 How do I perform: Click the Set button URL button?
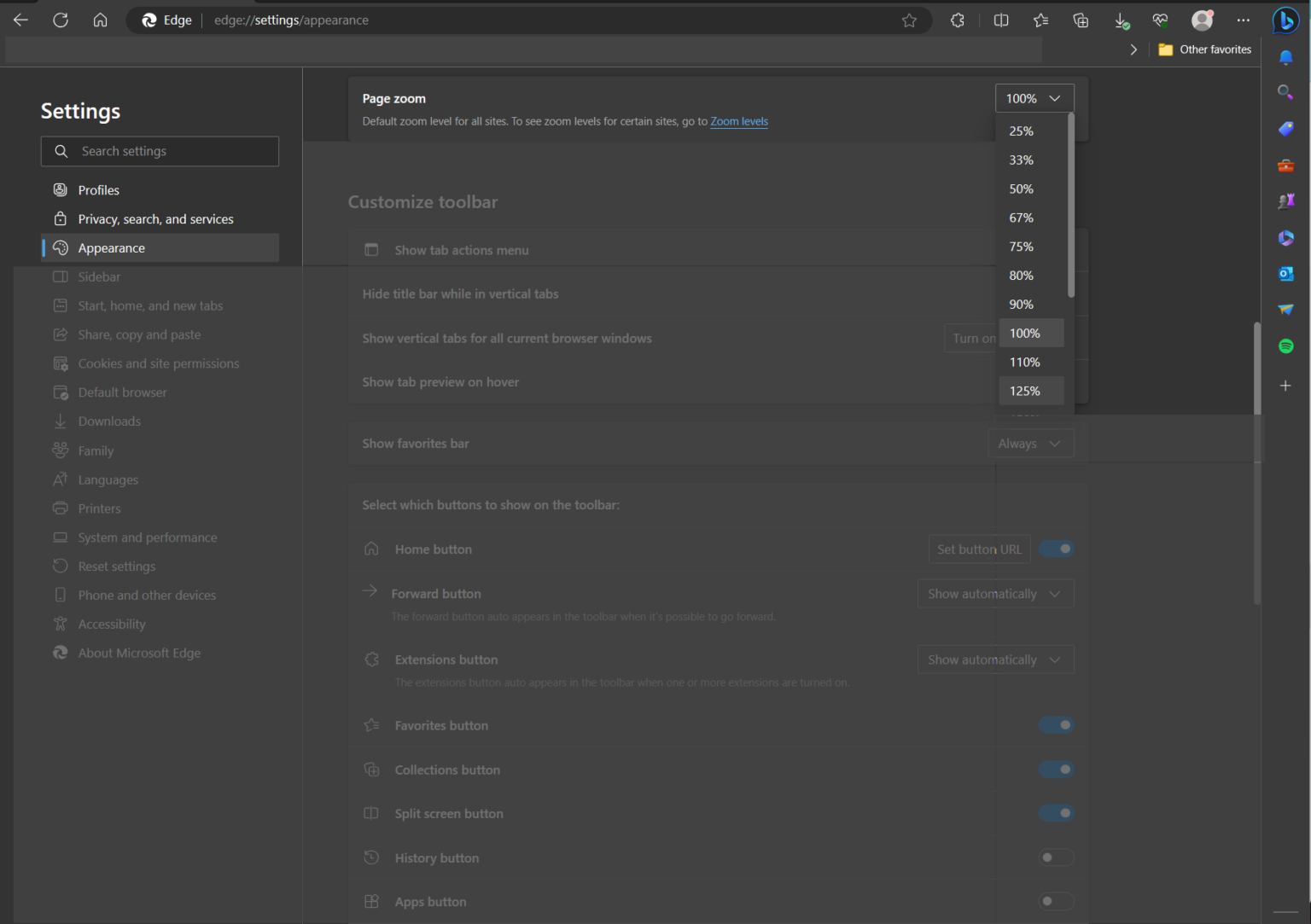tap(979, 549)
